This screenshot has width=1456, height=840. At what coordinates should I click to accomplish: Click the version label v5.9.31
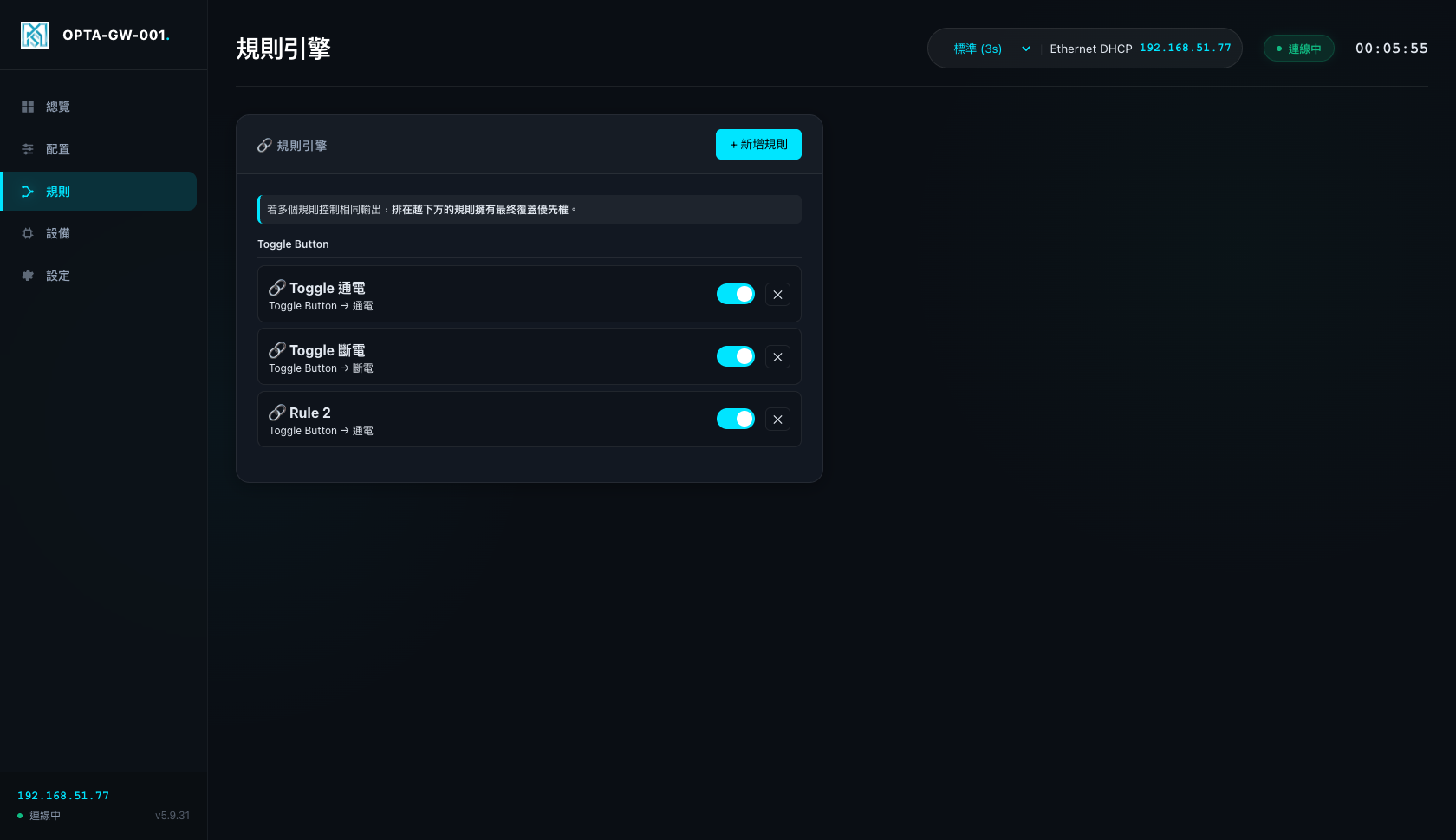click(172, 816)
